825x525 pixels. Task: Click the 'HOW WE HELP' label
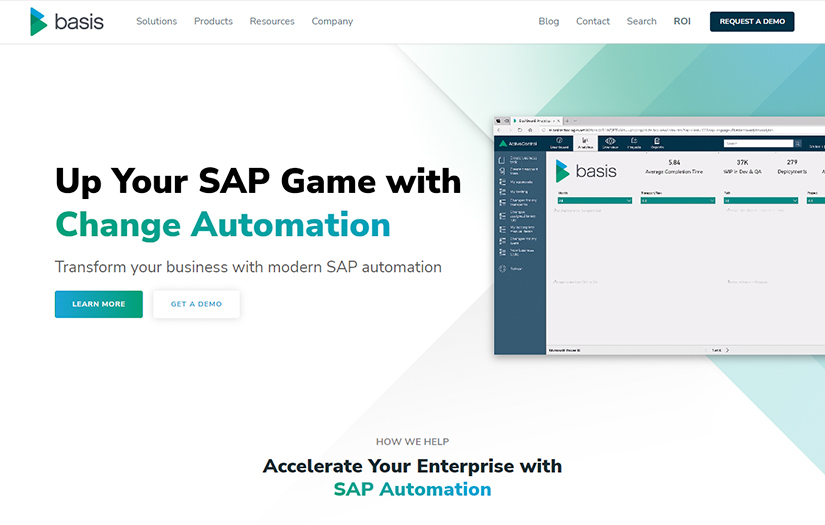pos(412,441)
